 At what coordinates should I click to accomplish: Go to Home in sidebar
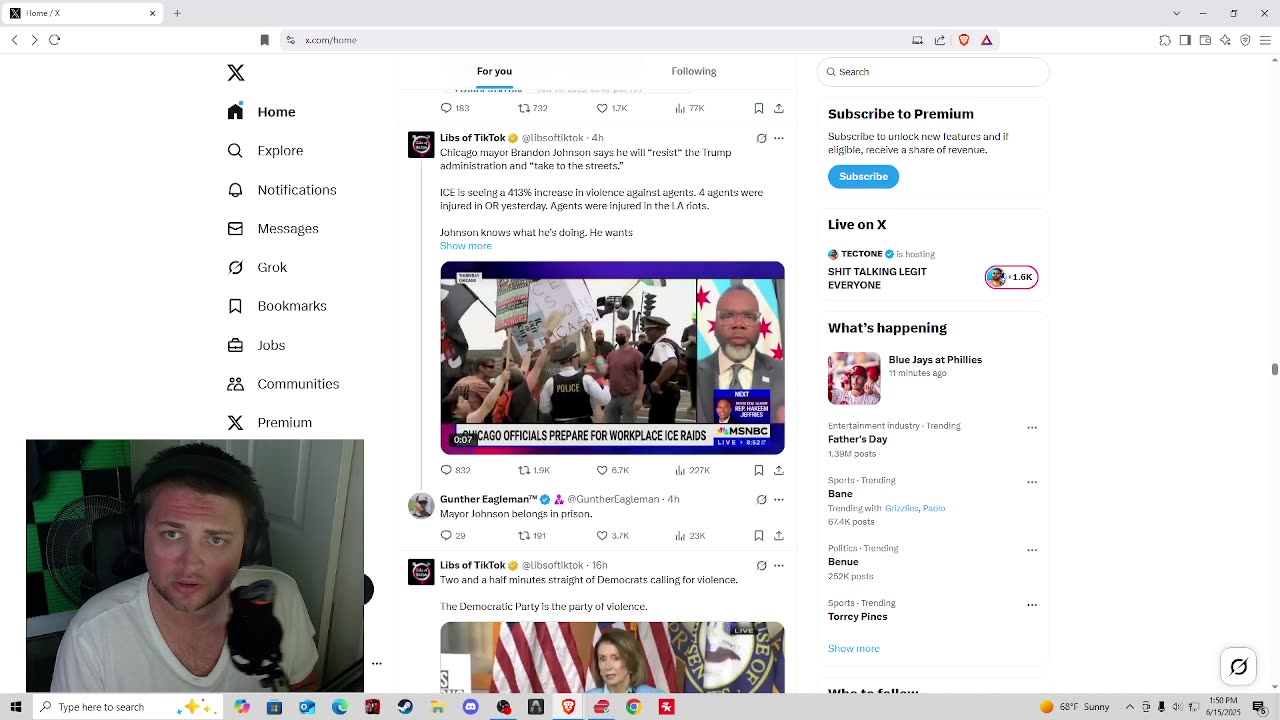[261, 112]
